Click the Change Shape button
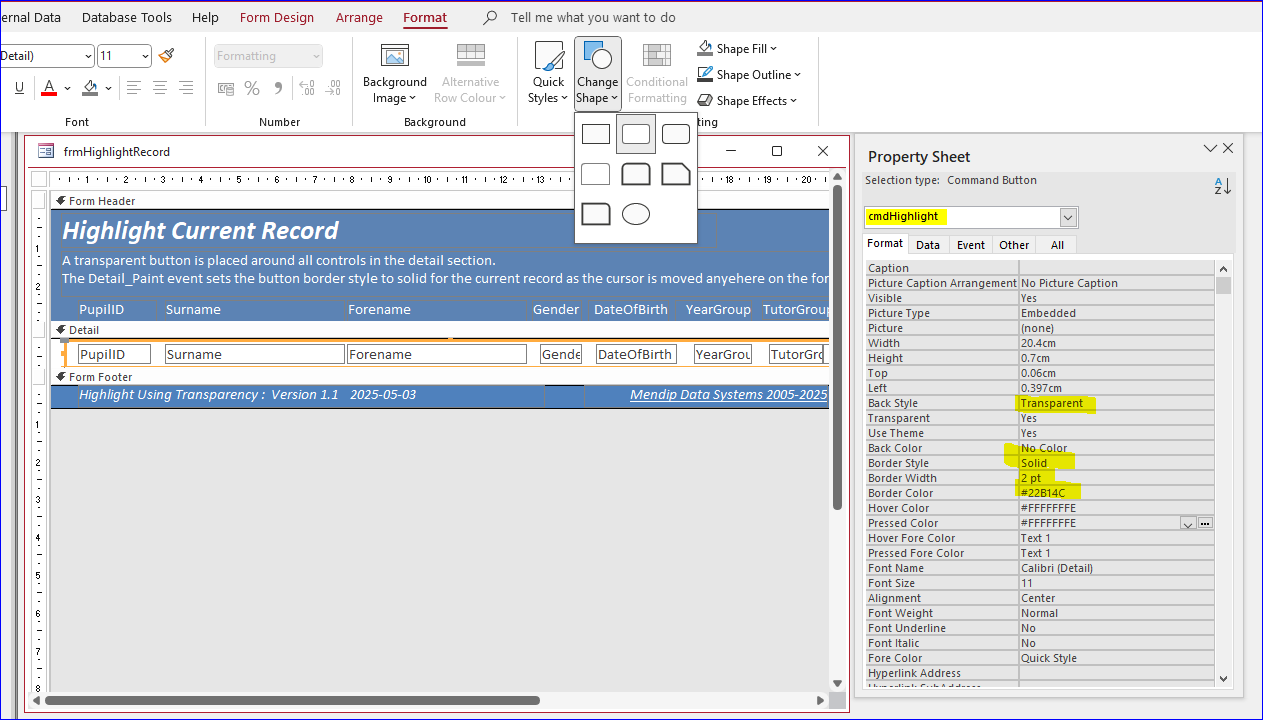This screenshot has width=1263, height=720. 597,73
